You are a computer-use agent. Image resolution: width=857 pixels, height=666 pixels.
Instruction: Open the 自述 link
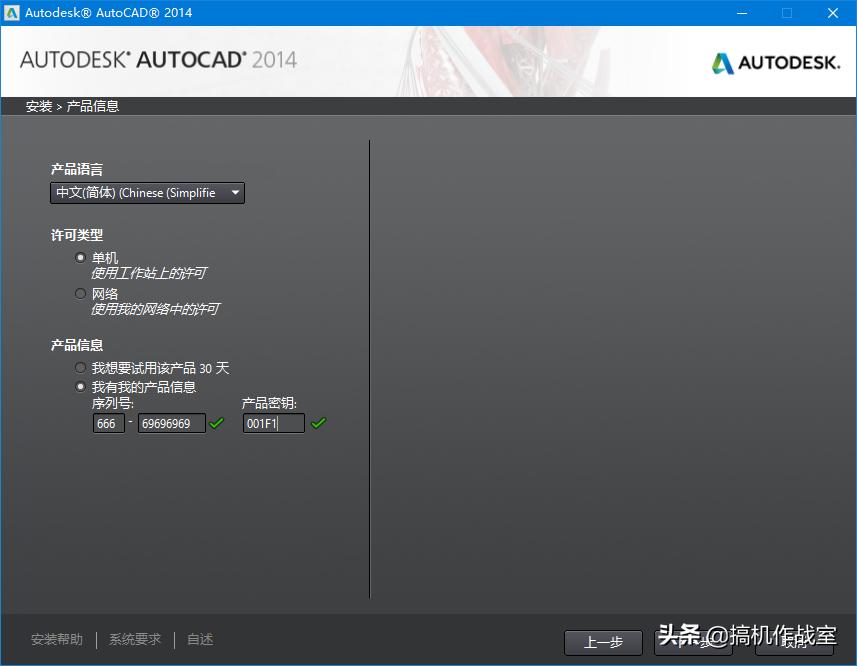point(199,639)
